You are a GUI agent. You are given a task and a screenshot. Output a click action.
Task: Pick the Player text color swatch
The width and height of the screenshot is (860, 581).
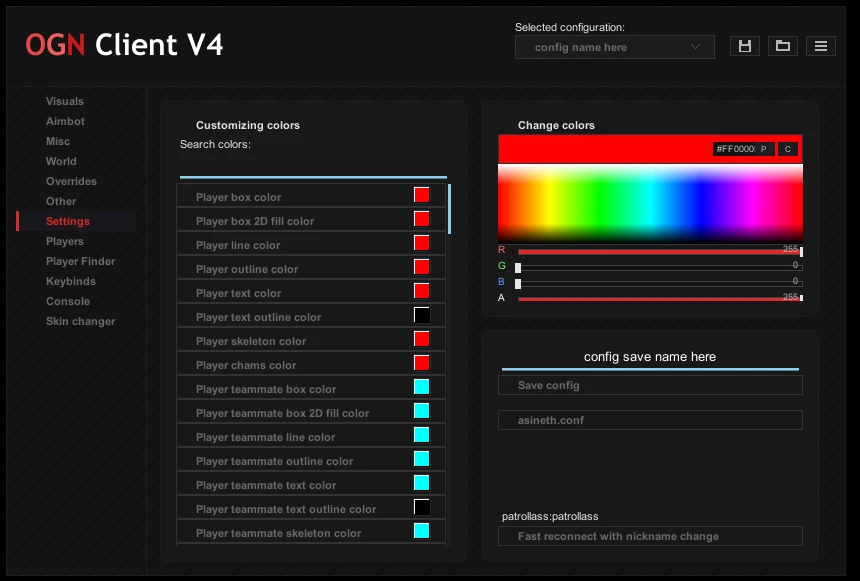click(x=421, y=291)
